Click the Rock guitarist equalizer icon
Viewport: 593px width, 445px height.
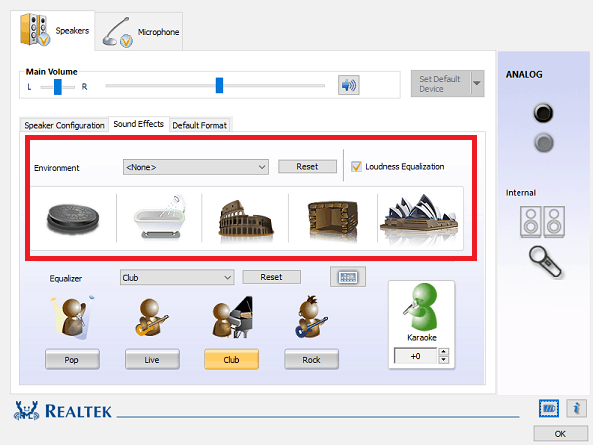pyautogui.click(x=311, y=317)
